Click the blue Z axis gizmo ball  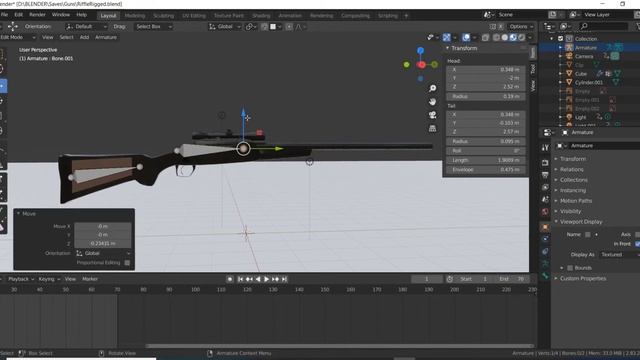coord(420,51)
